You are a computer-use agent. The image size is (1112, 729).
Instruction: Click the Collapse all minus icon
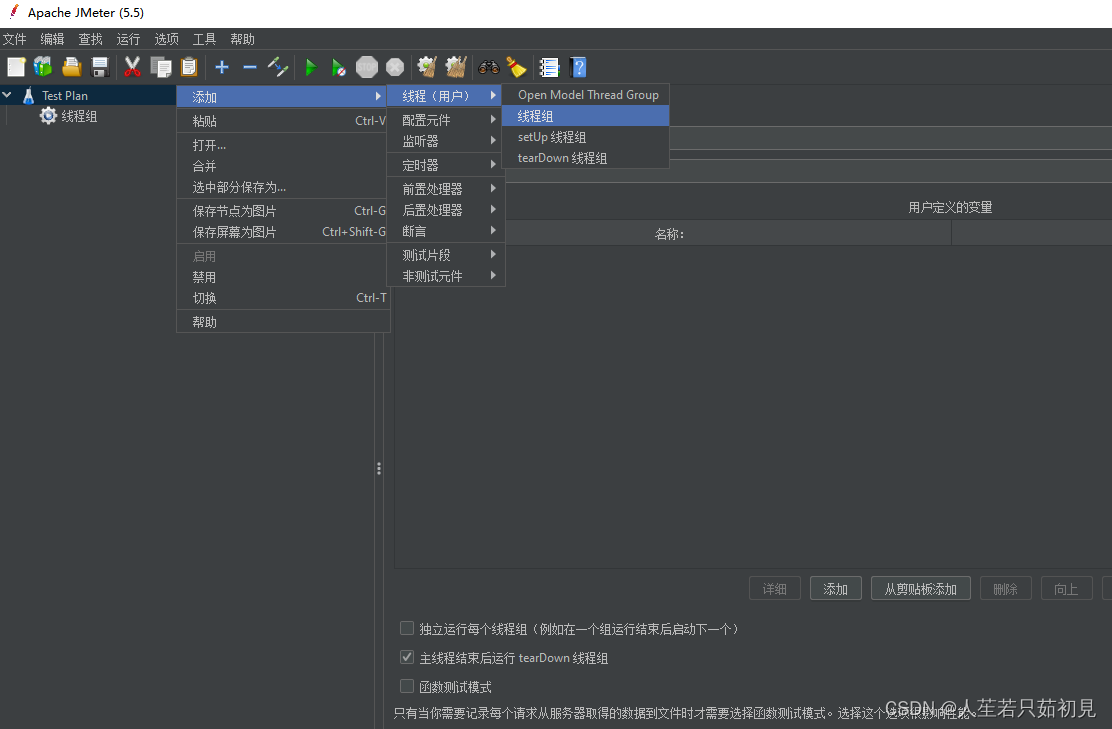click(x=250, y=67)
